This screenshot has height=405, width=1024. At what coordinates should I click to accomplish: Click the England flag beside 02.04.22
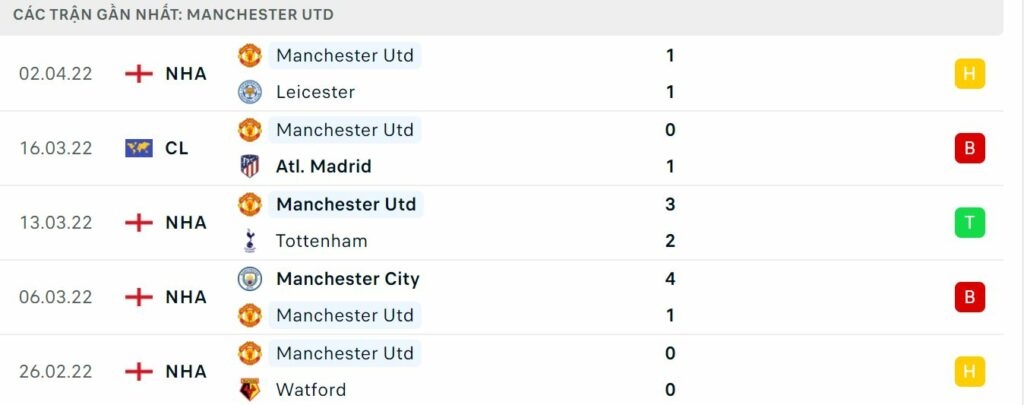pyautogui.click(x=139, y=74)
